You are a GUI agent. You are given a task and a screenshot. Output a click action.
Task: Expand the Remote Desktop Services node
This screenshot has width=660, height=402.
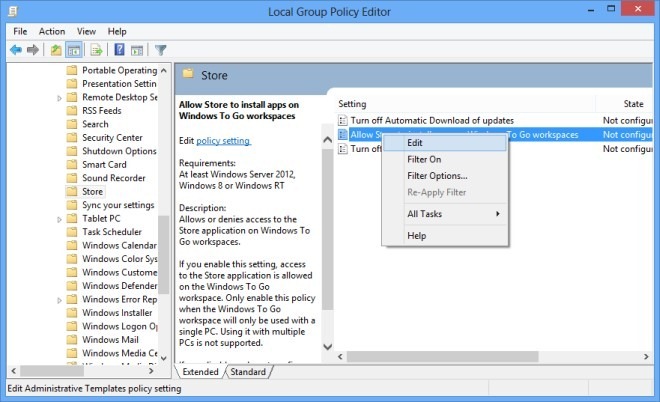click(59, 98)
